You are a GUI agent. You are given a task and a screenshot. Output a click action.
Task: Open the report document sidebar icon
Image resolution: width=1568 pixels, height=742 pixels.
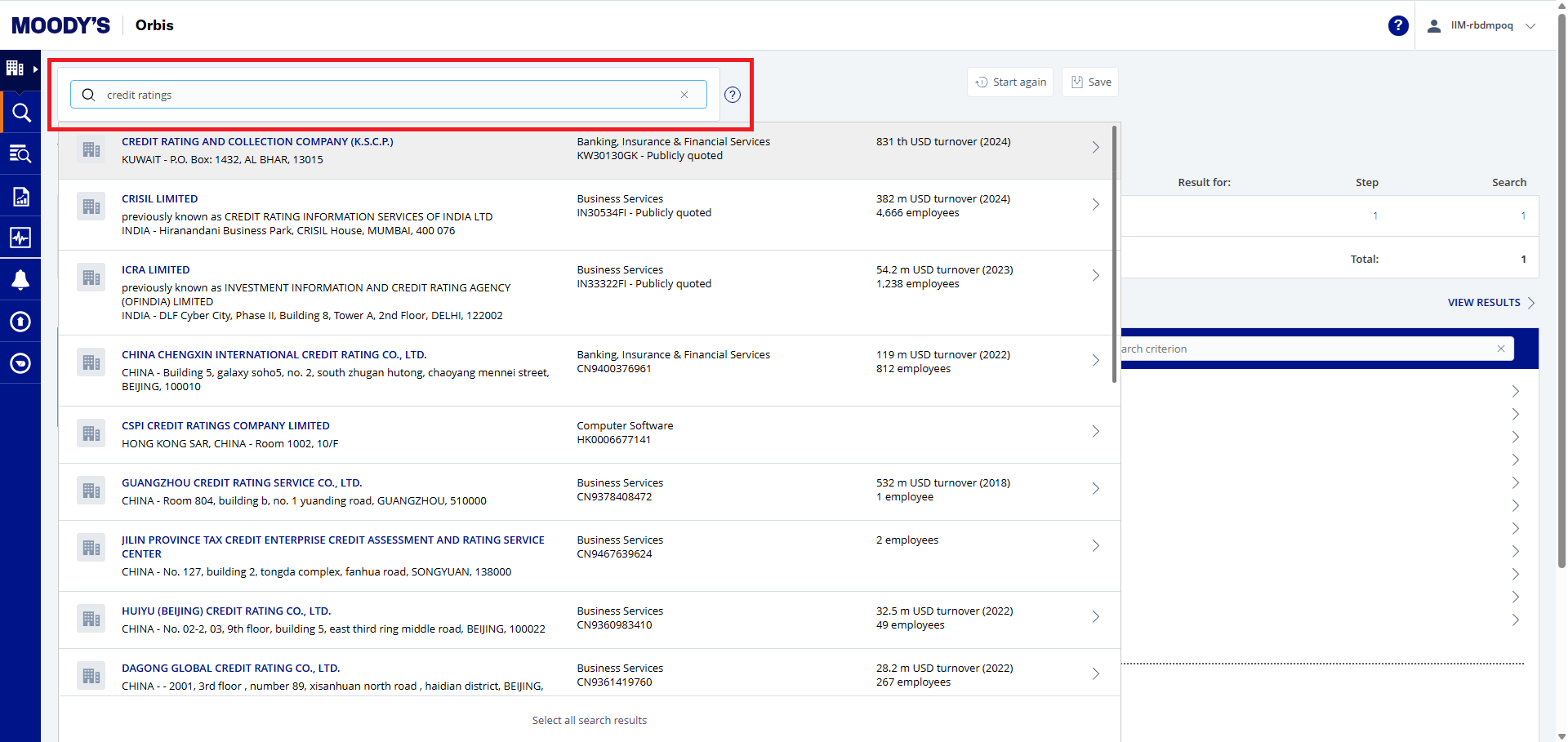[x=20, y=196]
